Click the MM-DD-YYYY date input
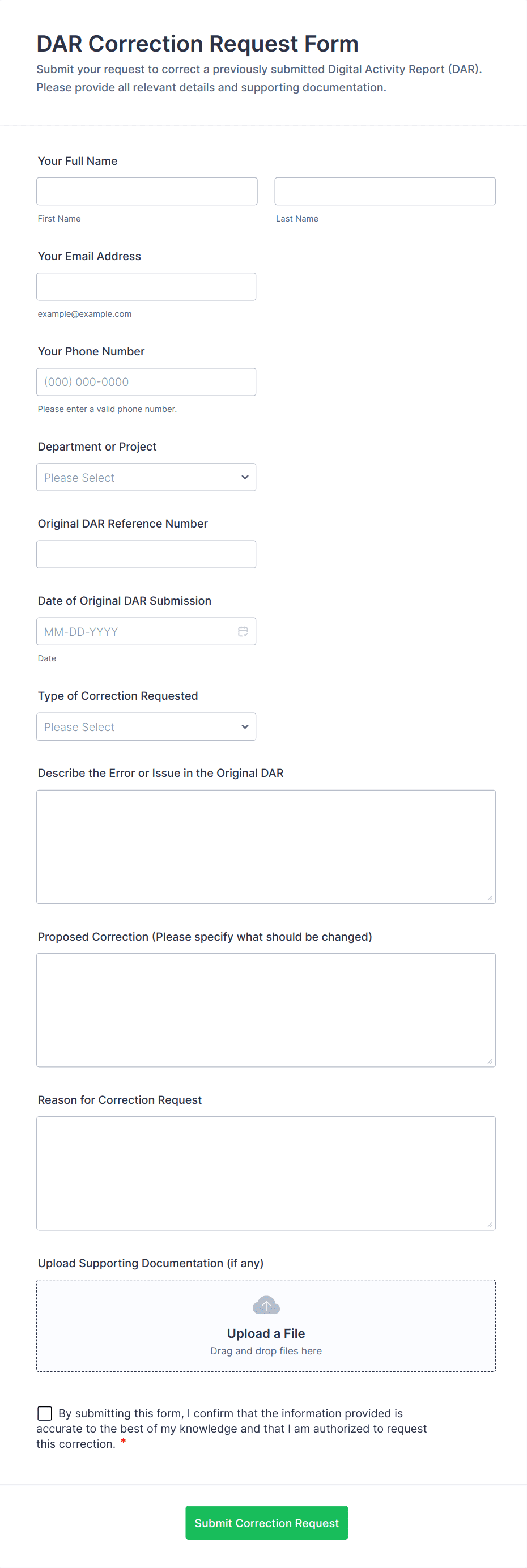The width and height of the screenshot is (527, 1568). 134,631
